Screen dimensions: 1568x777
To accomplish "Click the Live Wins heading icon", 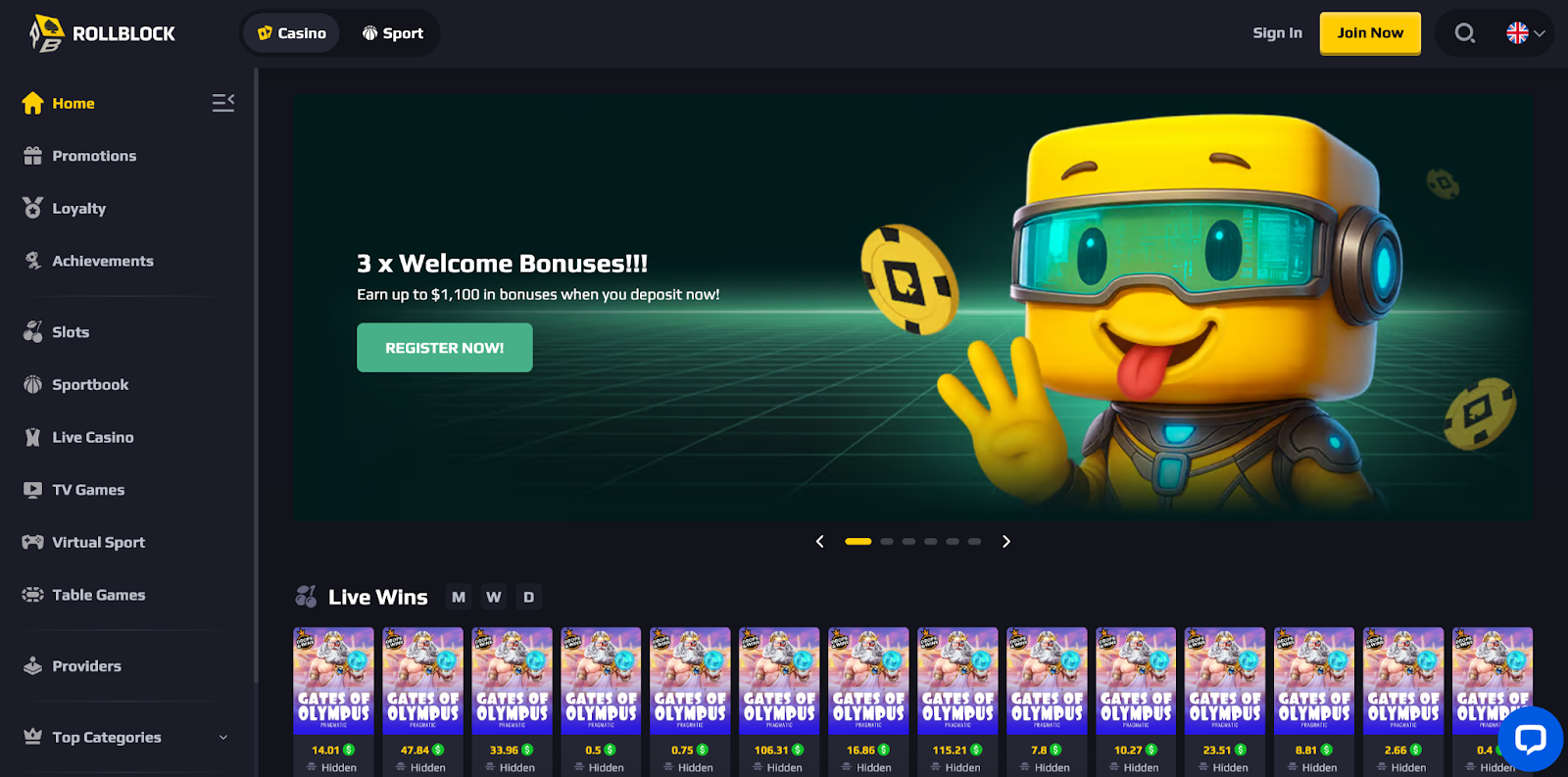I will tap(306, 596).
